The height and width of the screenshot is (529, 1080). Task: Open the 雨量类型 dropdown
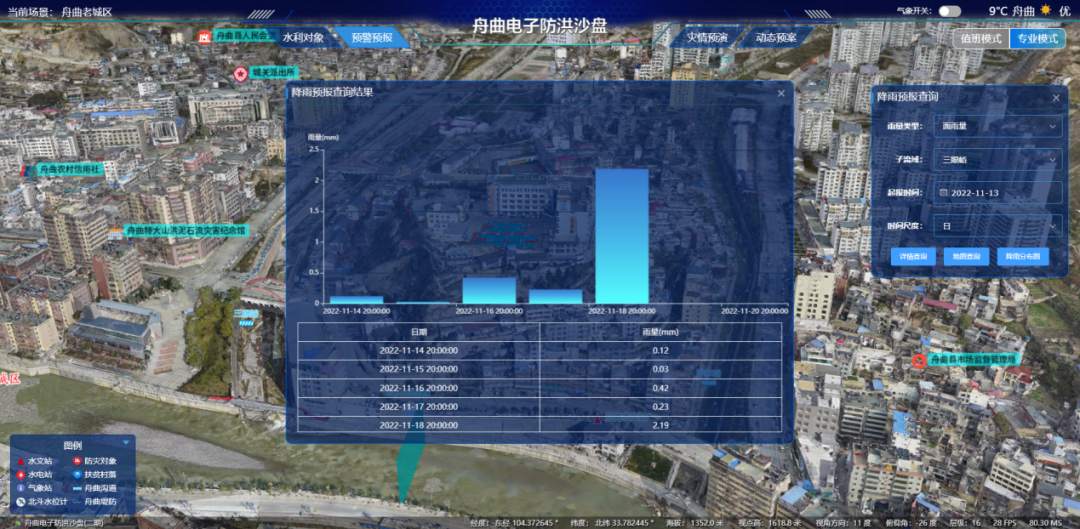[x=996, y=127]
